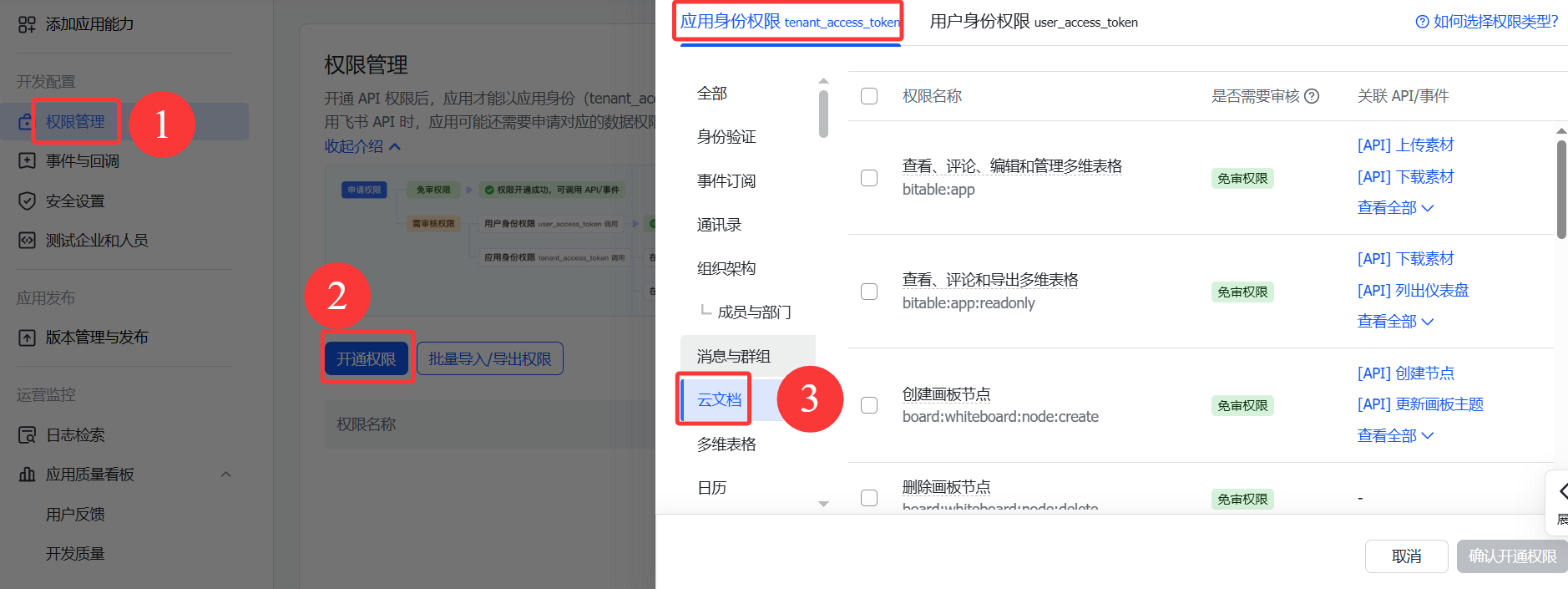1568x589 pixels.
Task: Tick checkbox for board:whiteboard:node:create permission
Action: [869, 405]
